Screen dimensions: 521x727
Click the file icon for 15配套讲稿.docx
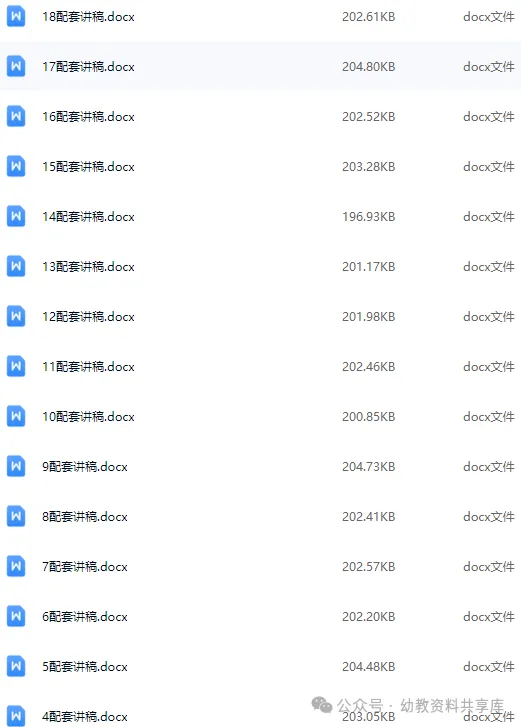coord(16,166)
